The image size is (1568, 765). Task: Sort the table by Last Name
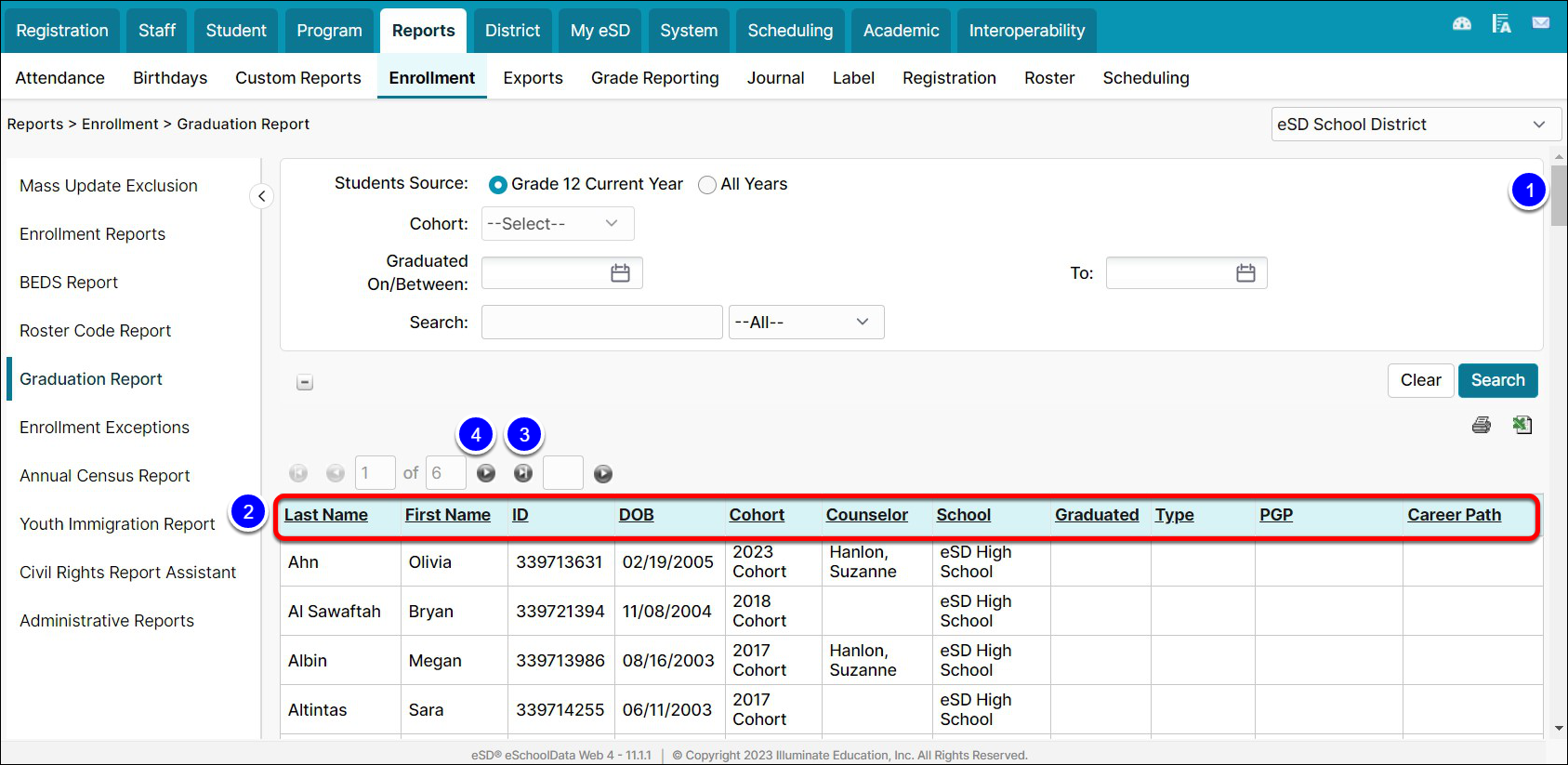pyautogui.click(x=326, y=515)
